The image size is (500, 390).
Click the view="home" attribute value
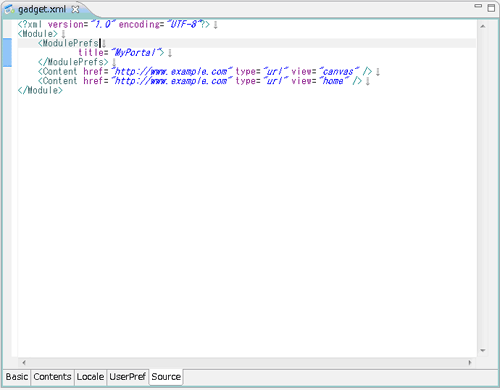(334, 81)
